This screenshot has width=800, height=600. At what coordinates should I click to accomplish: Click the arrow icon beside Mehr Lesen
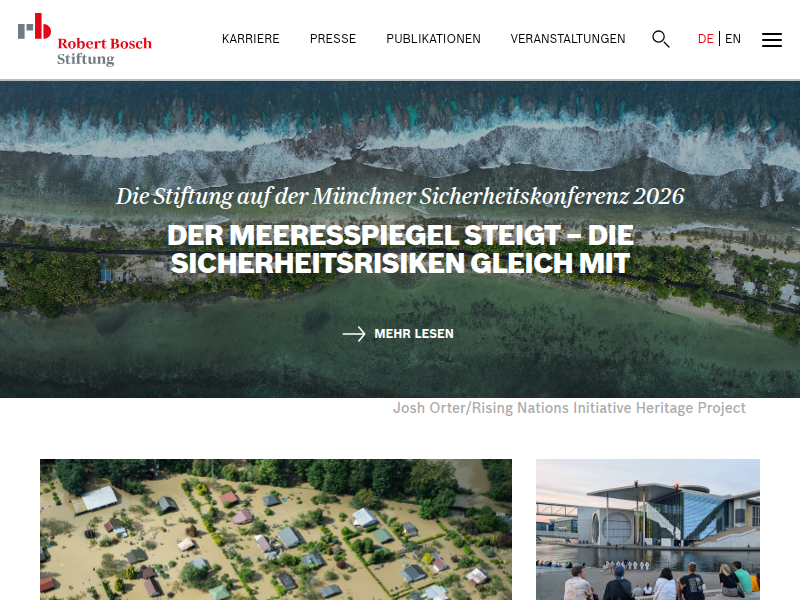[354, 334]
